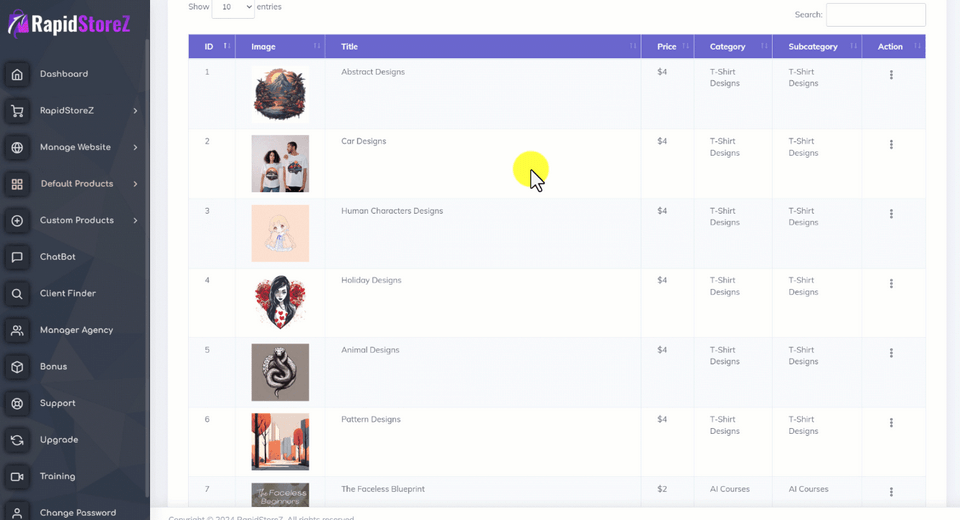960x520 pixels.
Task: Open action menu for Abstract Designs
Action: [x=891, y=75]
